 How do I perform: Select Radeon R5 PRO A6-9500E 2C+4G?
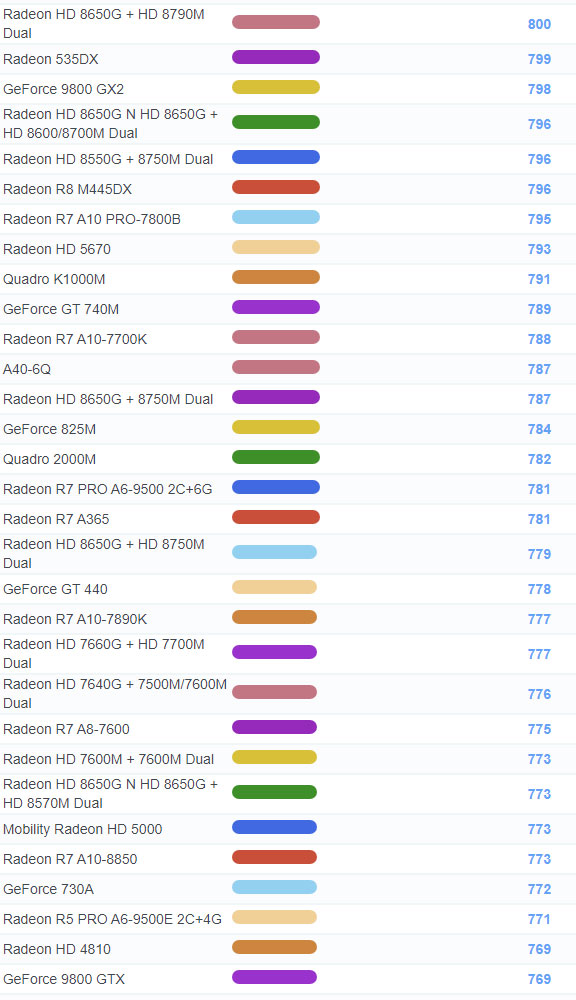(x=112, y=919)
